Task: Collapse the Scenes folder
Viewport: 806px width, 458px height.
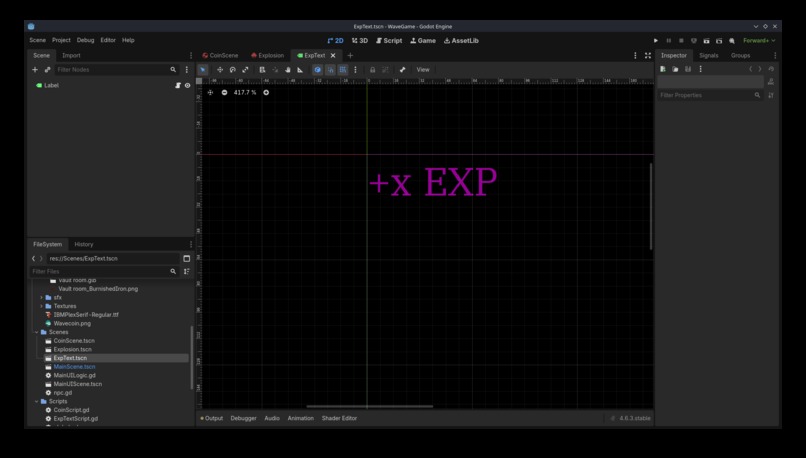Action: pyautogui.click(x=36, y=332)
